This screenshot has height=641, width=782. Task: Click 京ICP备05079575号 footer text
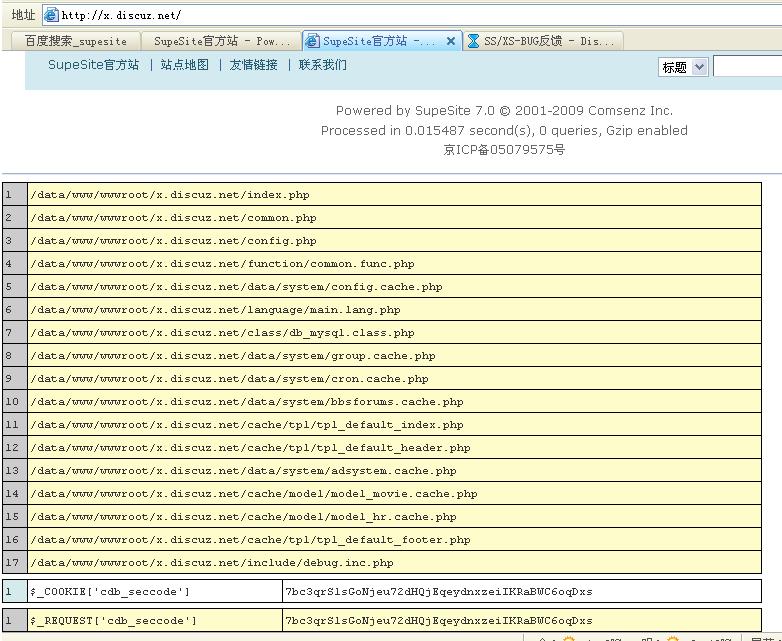(x=504, y=150)
